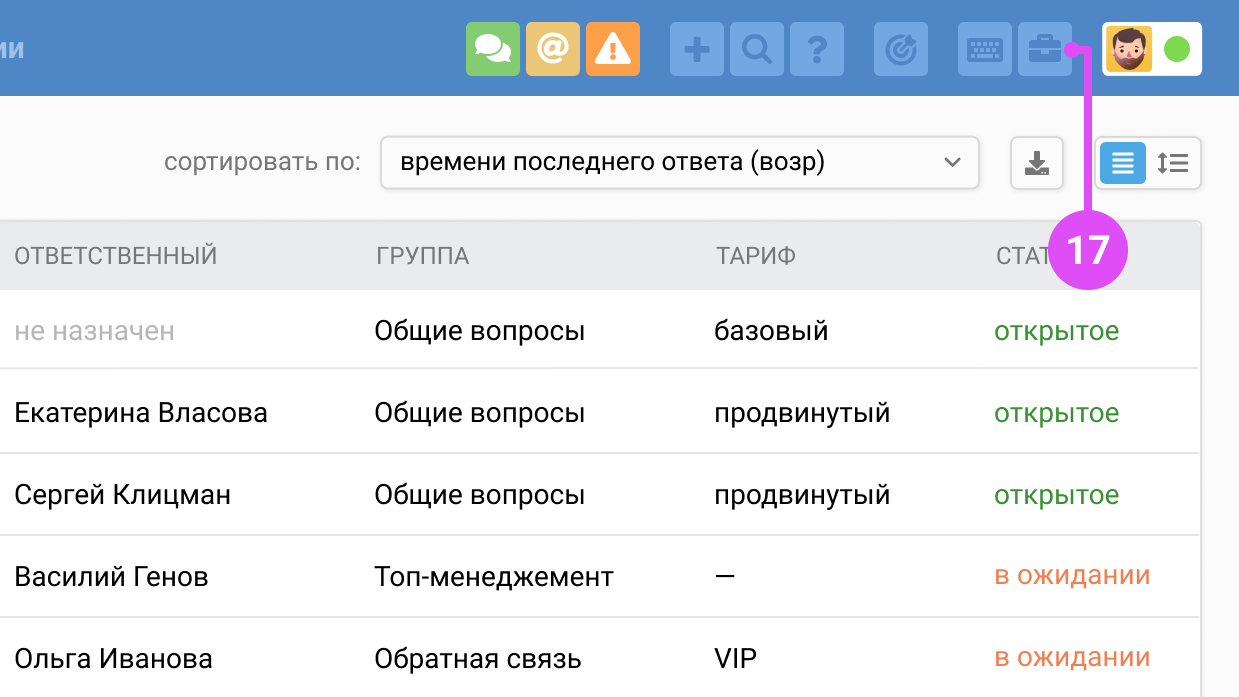Click the plus icon to add new
This screenshot has width=1239, height=697.
[x=697, y=49]
